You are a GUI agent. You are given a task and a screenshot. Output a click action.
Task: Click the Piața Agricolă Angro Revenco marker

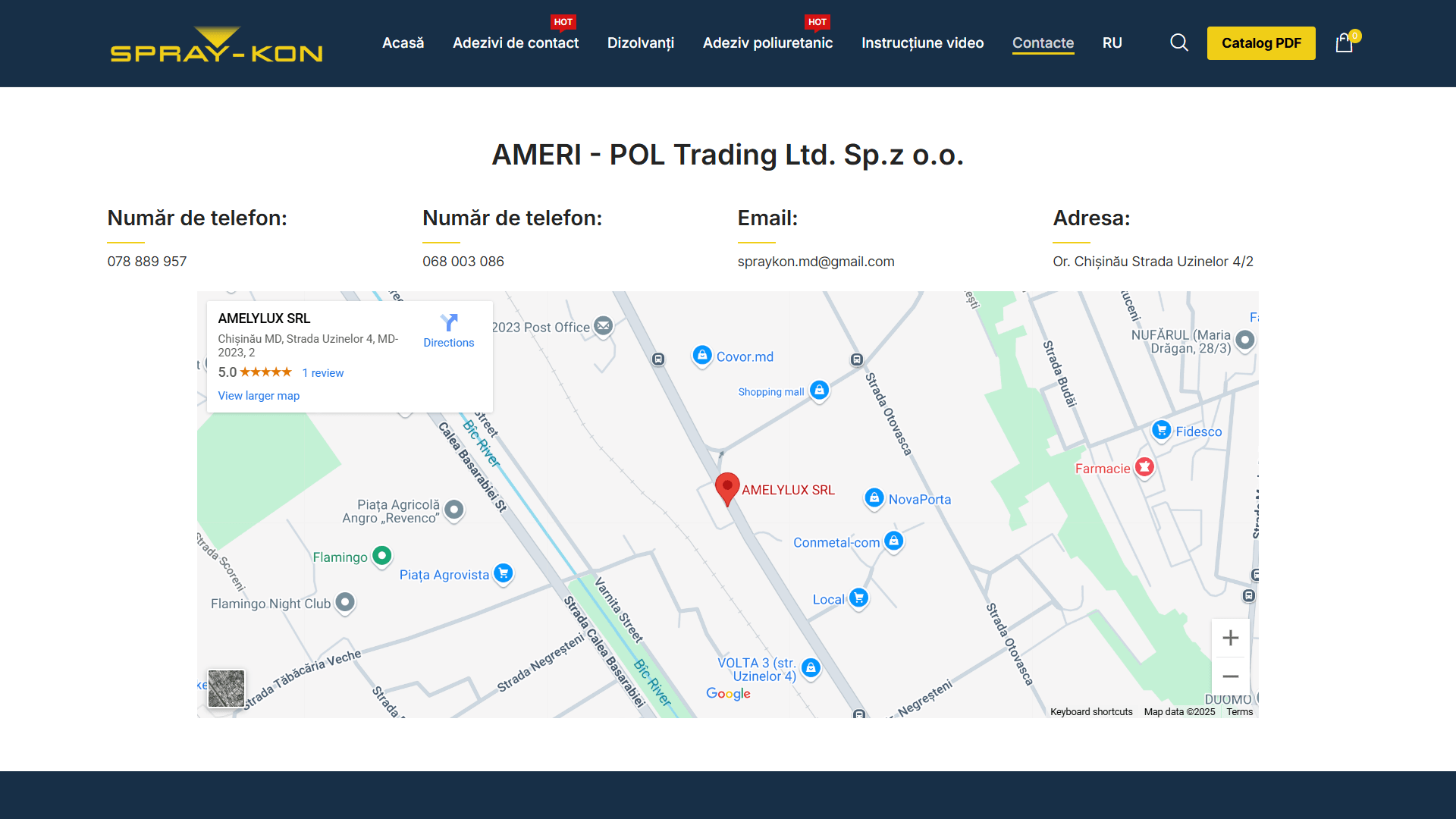[454, 510]
